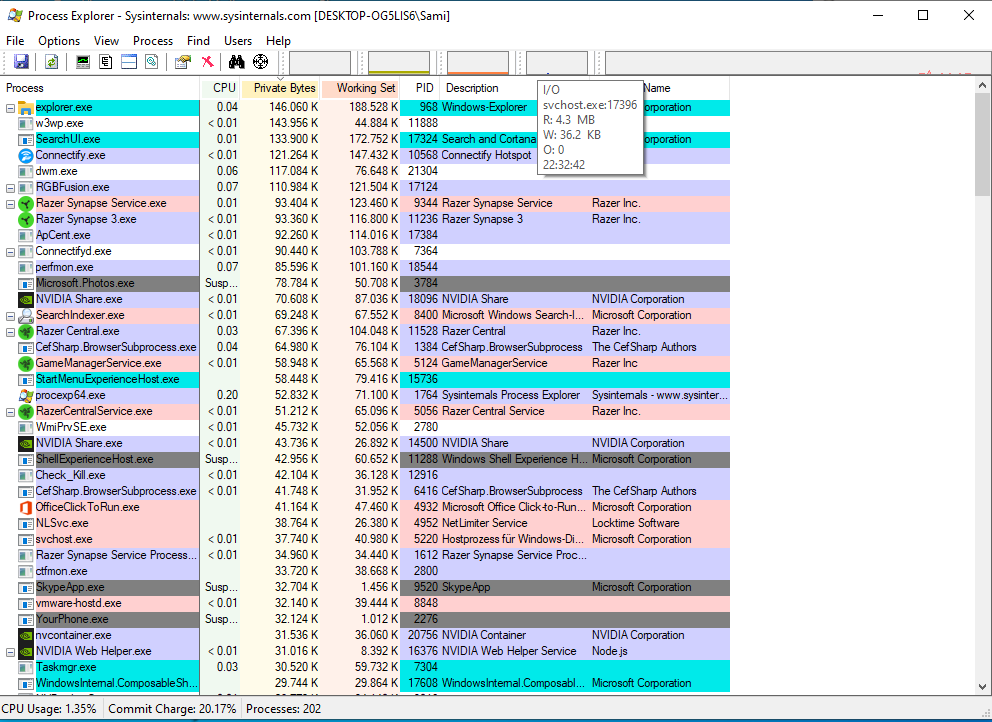Select the SkypeApp.exe process row
Image resolution: width=992 pixels, height=722 pixels.
365,587
